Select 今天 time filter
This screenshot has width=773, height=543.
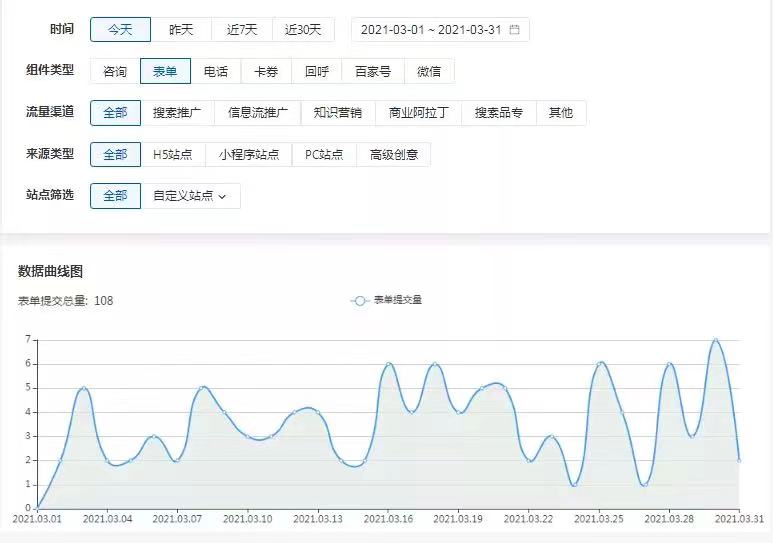coord(120,30)
